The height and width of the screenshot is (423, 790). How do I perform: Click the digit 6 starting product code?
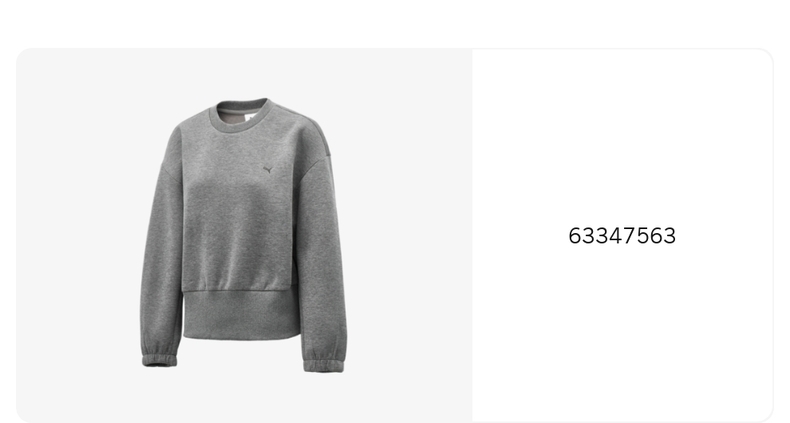pyautogui.click(x=575, y=236)
